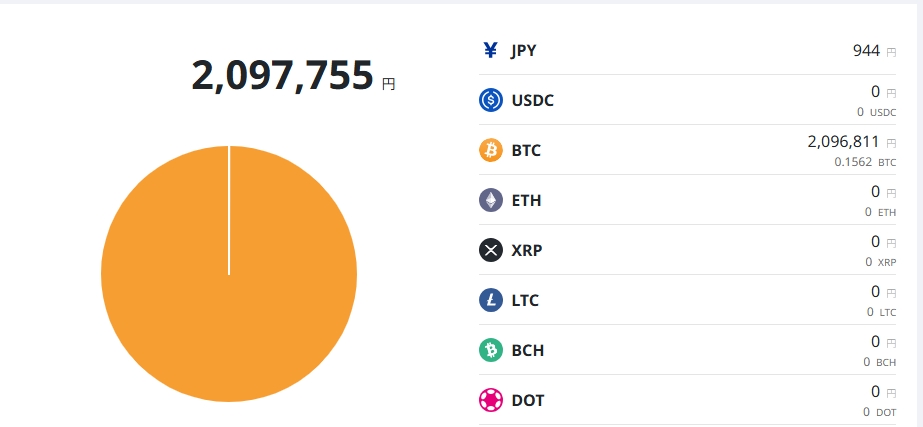This screenshot has height=427, width=923.
Task: Select the DOT asset label
Action: pyautogui.click(x=527, y=401)
